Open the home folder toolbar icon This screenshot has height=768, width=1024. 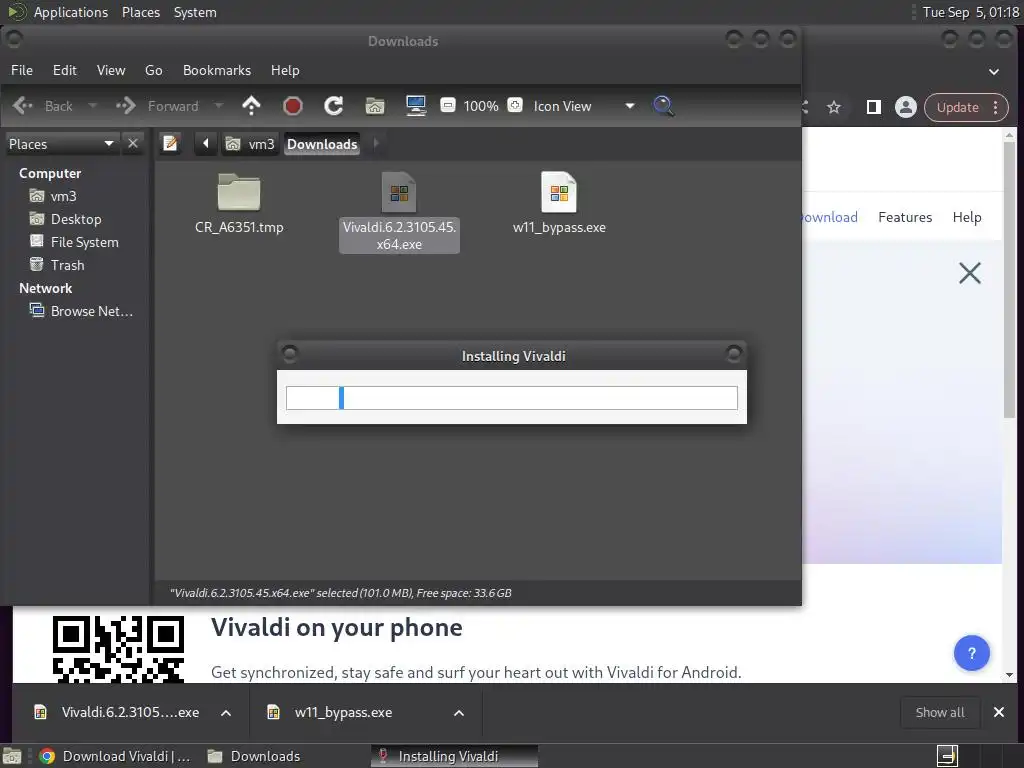(x=375, y=106)
